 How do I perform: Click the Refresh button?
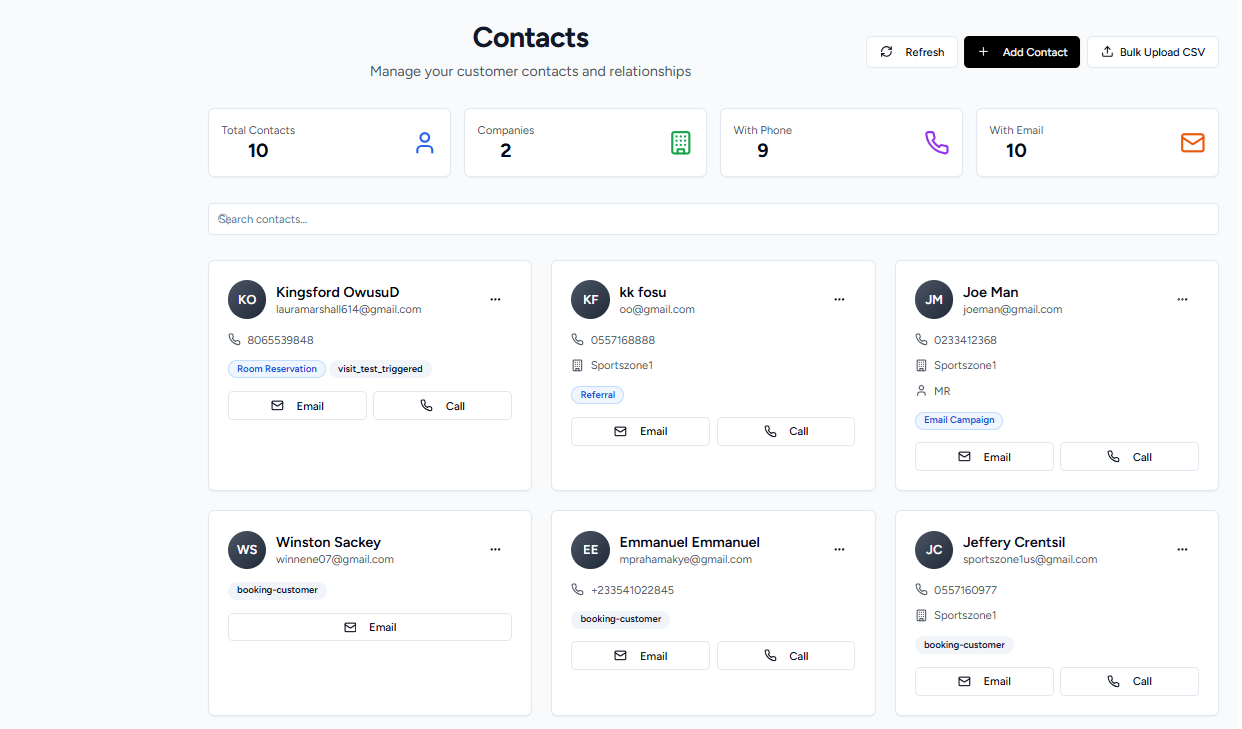[911, 52]
